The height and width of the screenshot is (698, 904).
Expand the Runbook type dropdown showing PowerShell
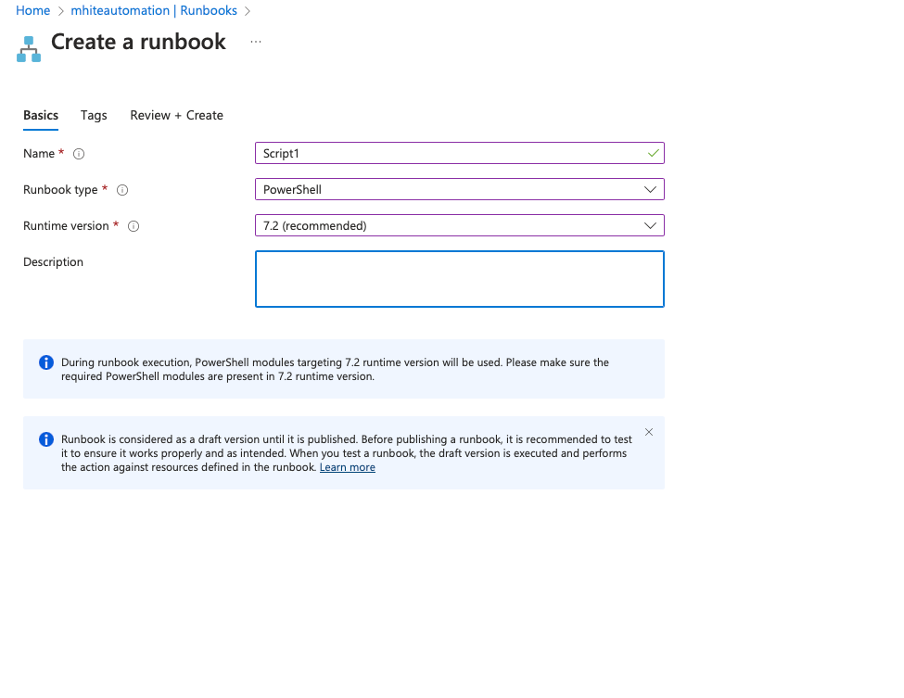point(459,189)
